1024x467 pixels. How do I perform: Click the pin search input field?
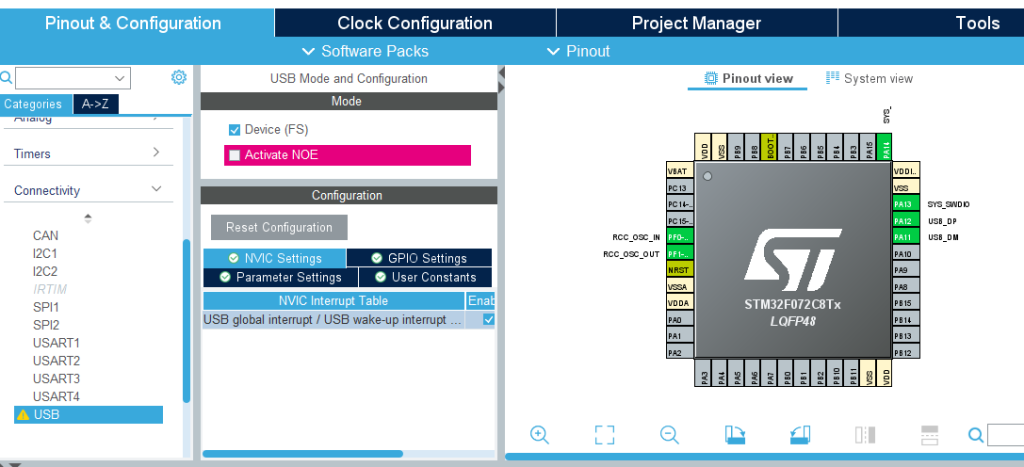pyautogui.click(x=1006, y=435)
